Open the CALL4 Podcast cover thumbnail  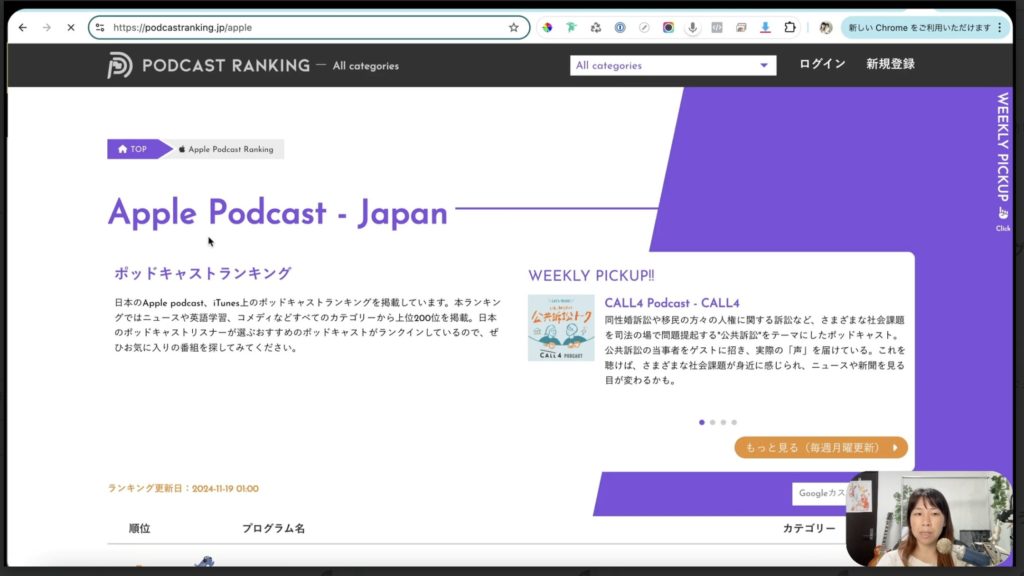coord(561,328)
